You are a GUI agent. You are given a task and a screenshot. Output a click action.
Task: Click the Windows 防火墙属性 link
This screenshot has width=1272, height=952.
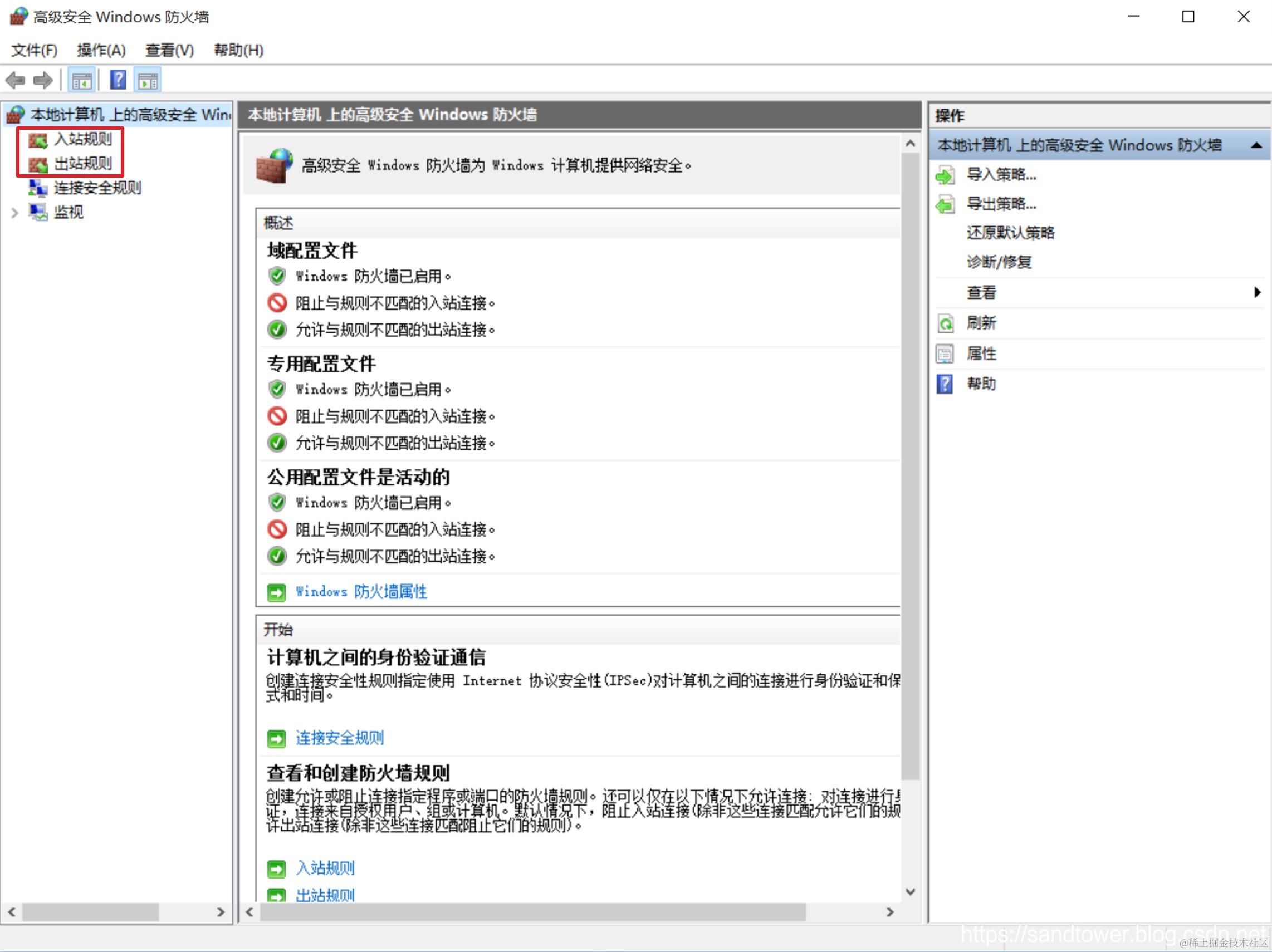pyautogui.click(x=361, y=592)
